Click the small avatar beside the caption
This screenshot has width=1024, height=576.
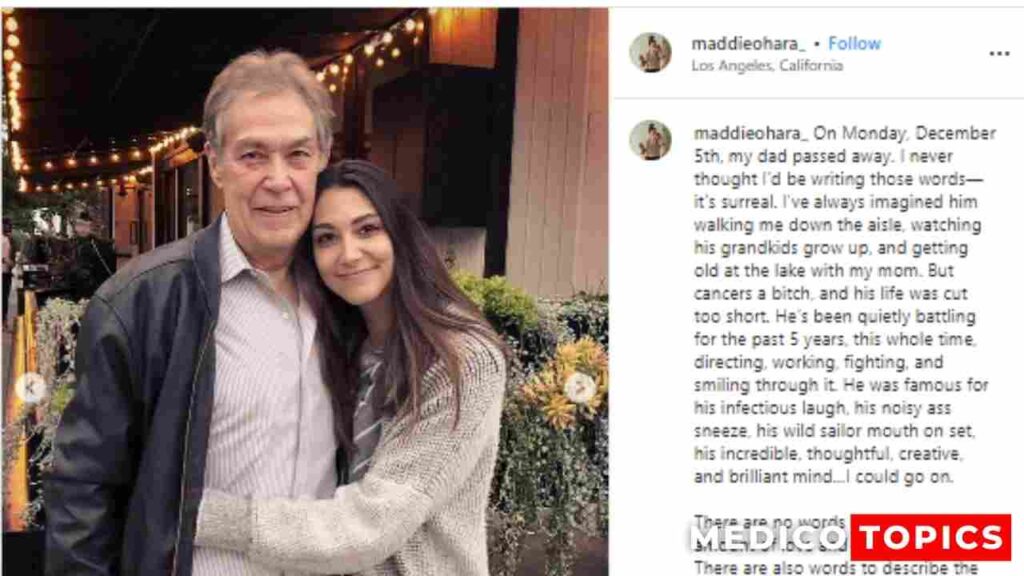[x=650, y=141]
